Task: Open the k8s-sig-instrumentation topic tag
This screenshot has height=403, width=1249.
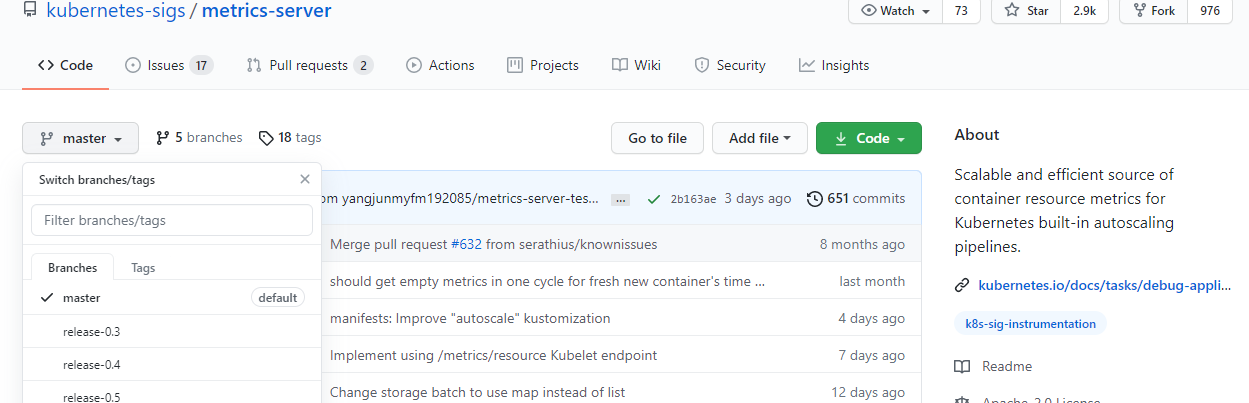Action: pyautogui.click(x=1030, y=324)
